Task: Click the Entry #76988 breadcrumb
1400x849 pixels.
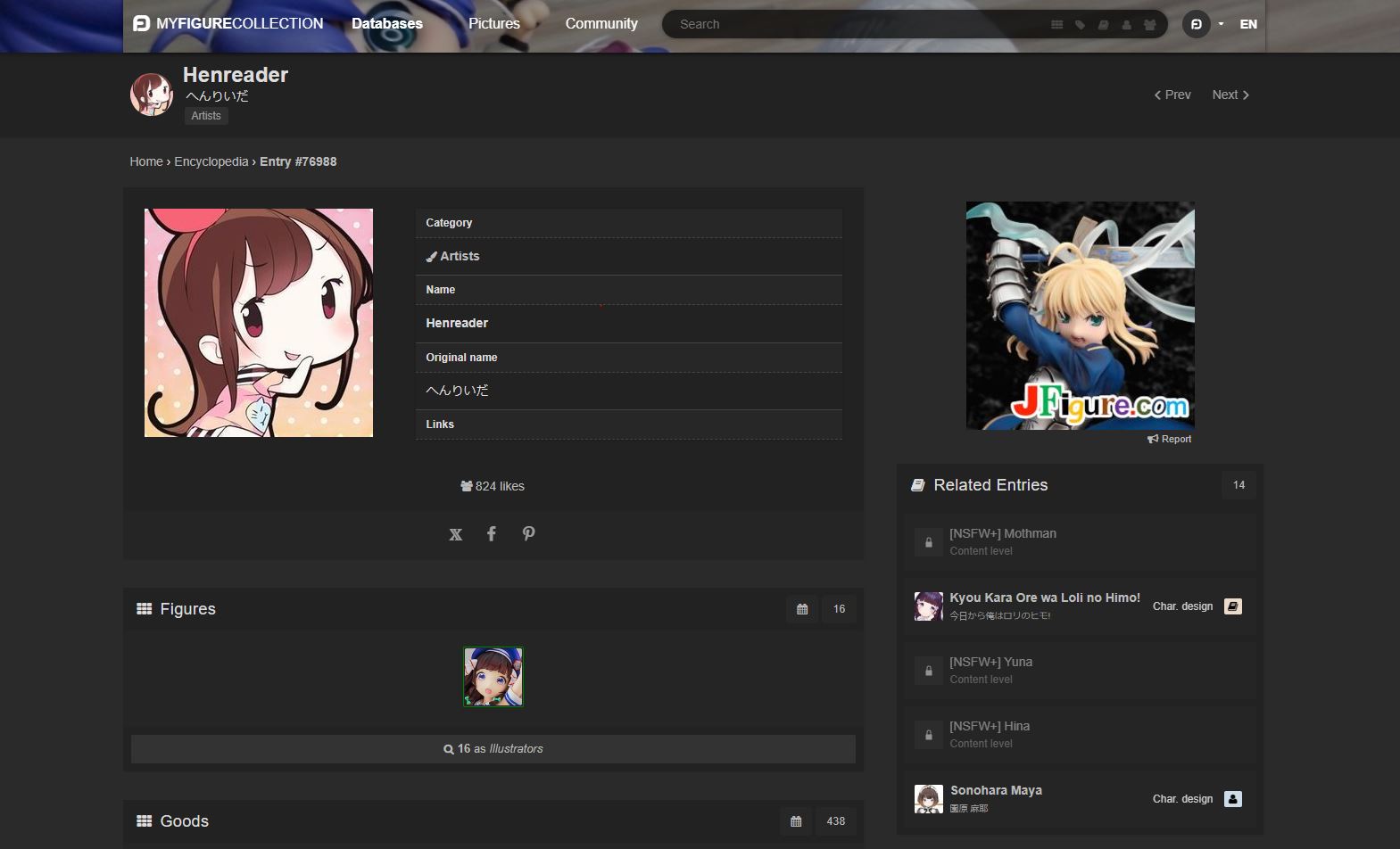Action: pos(298,161)
